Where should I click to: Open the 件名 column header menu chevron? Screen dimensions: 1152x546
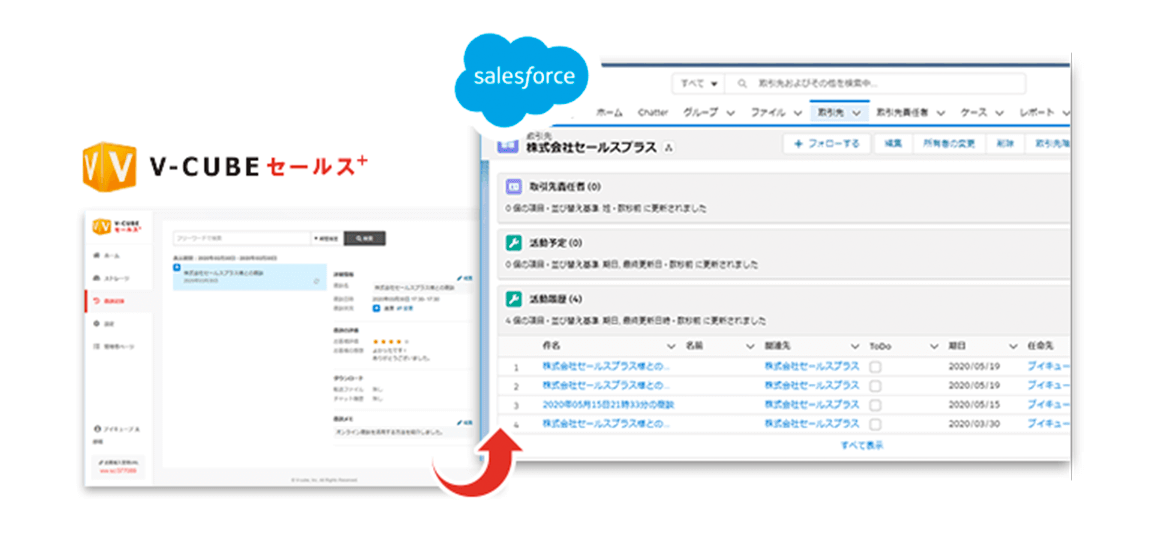(x=671, y=345)
